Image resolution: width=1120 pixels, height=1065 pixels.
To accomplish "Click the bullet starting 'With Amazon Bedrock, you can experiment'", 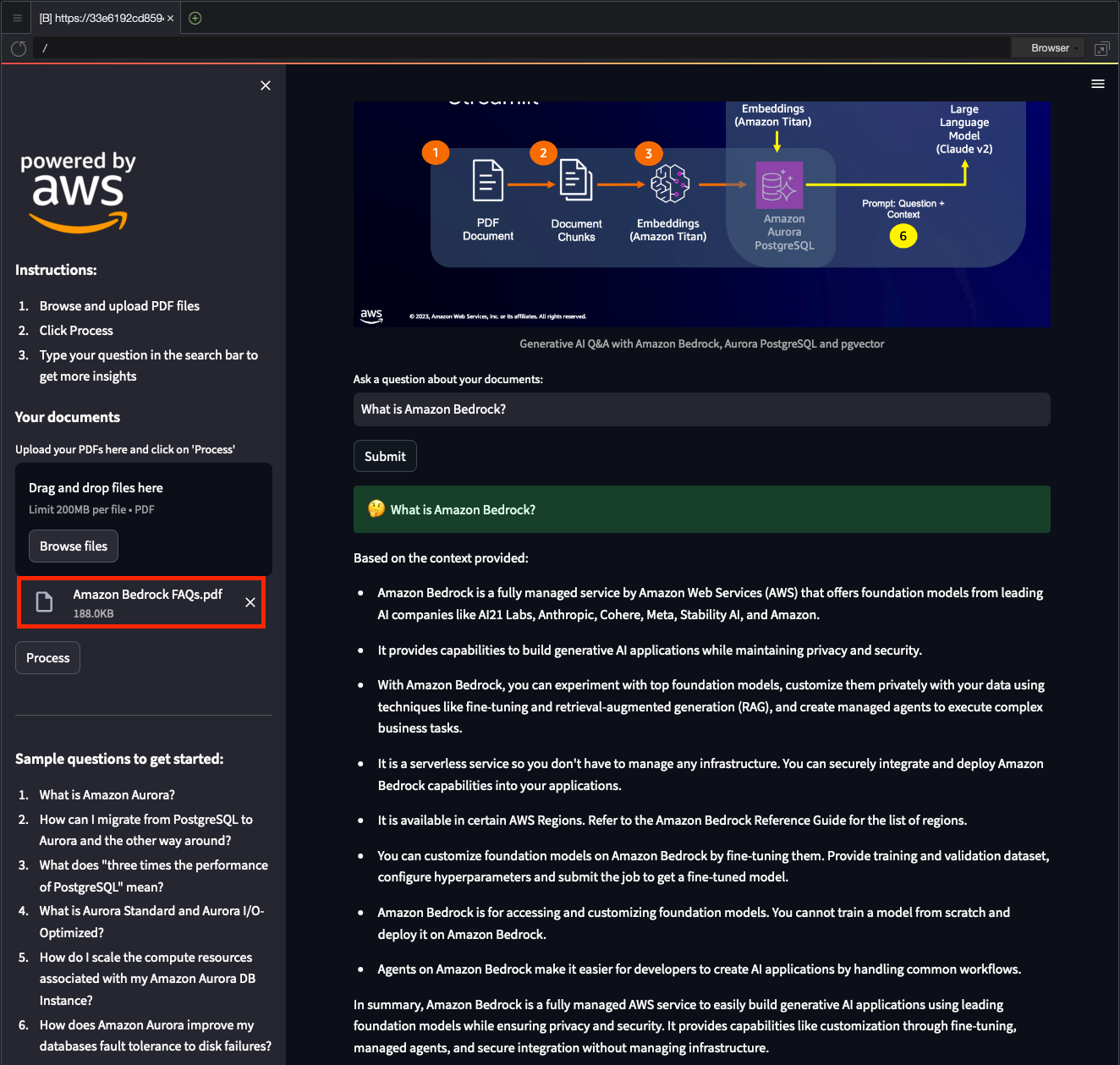I will [x=711, y=706].
